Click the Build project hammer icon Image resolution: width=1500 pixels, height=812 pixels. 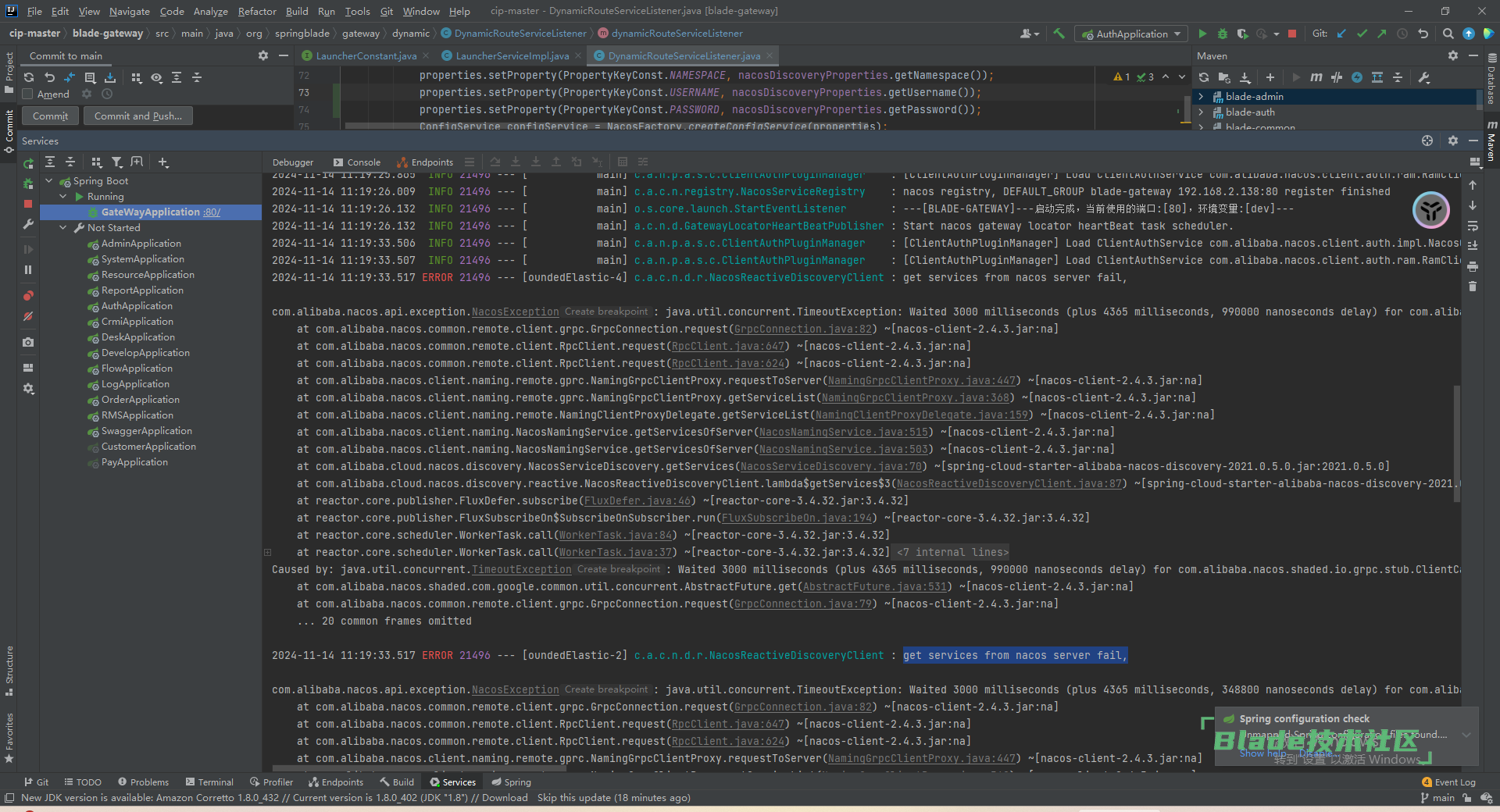(x=1059, y=34)
